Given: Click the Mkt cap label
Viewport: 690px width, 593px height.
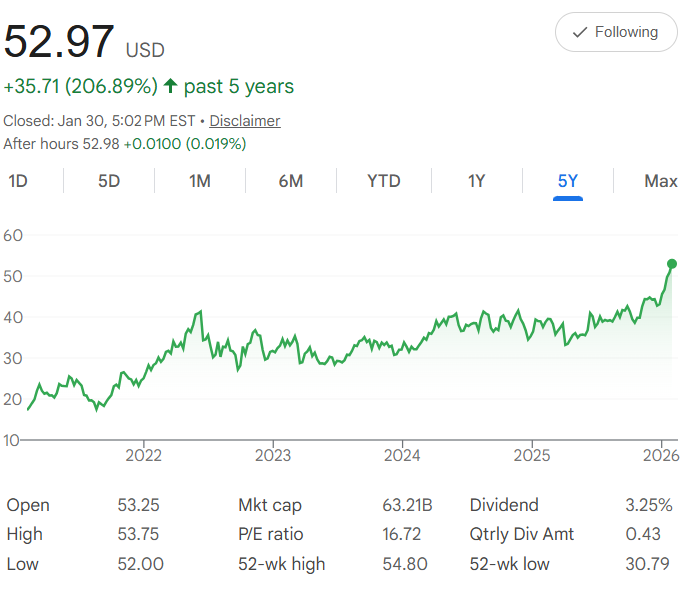Looking at the screenshot, I should [x=270, y=505].
